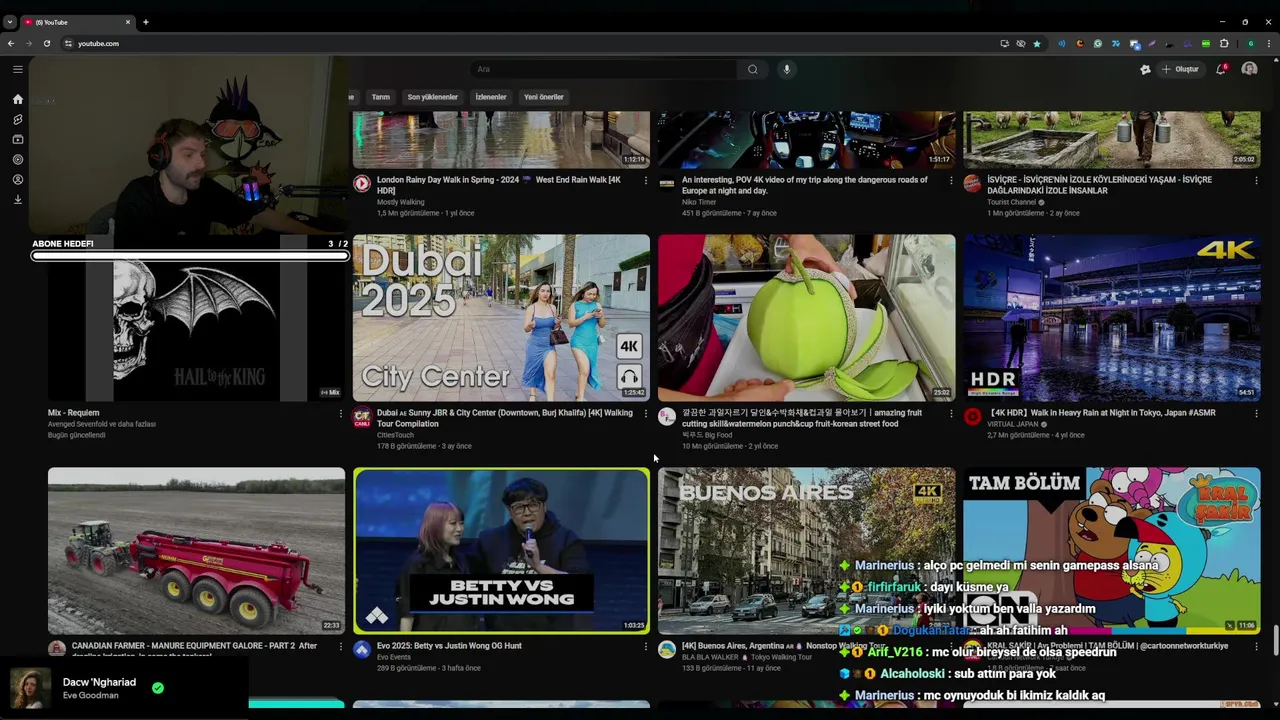The height and width of the screenshot is (720, 1280).
Task: Open VIRTUAL JAPAN channel avatar
Action: [972, 416]
